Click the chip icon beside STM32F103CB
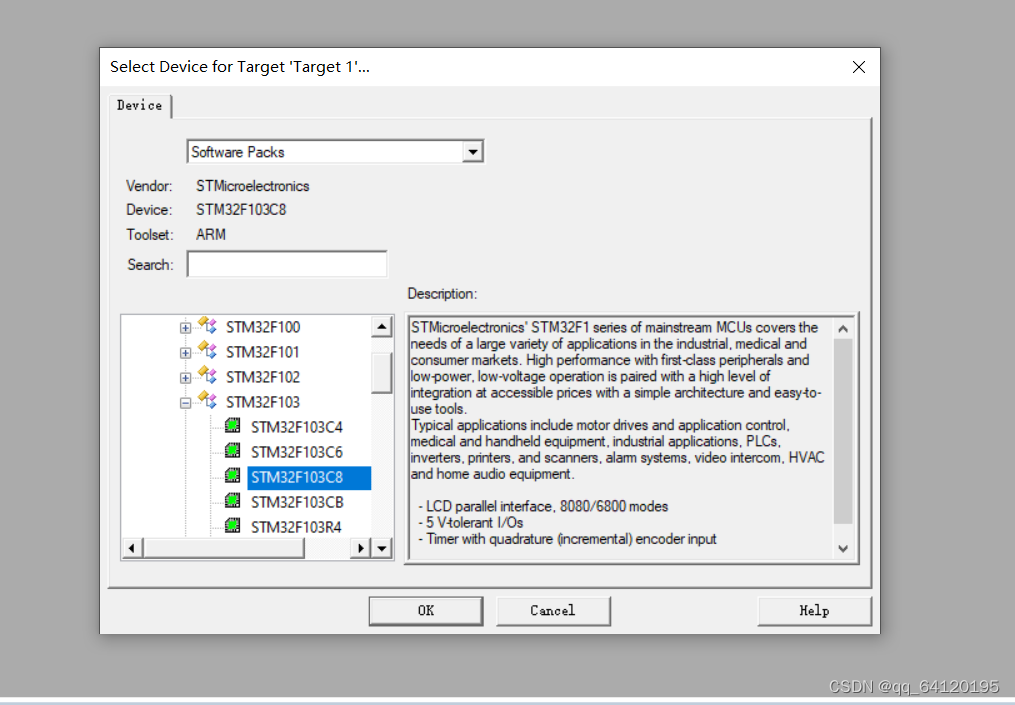Viewport: 1015px width, 705px height. [x=232, y=501]
